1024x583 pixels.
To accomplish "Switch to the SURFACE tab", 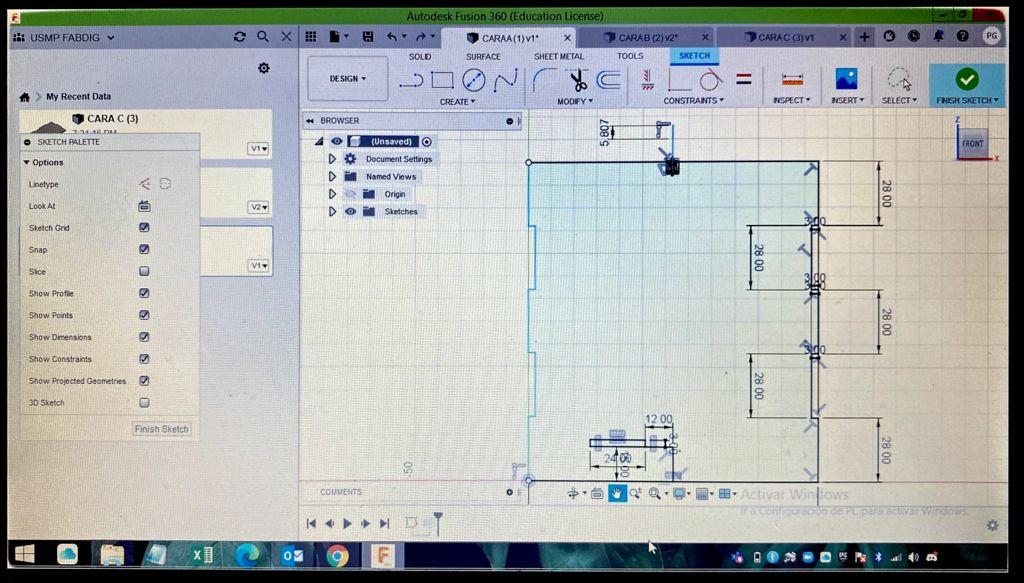I will click(x=483, y=57).
